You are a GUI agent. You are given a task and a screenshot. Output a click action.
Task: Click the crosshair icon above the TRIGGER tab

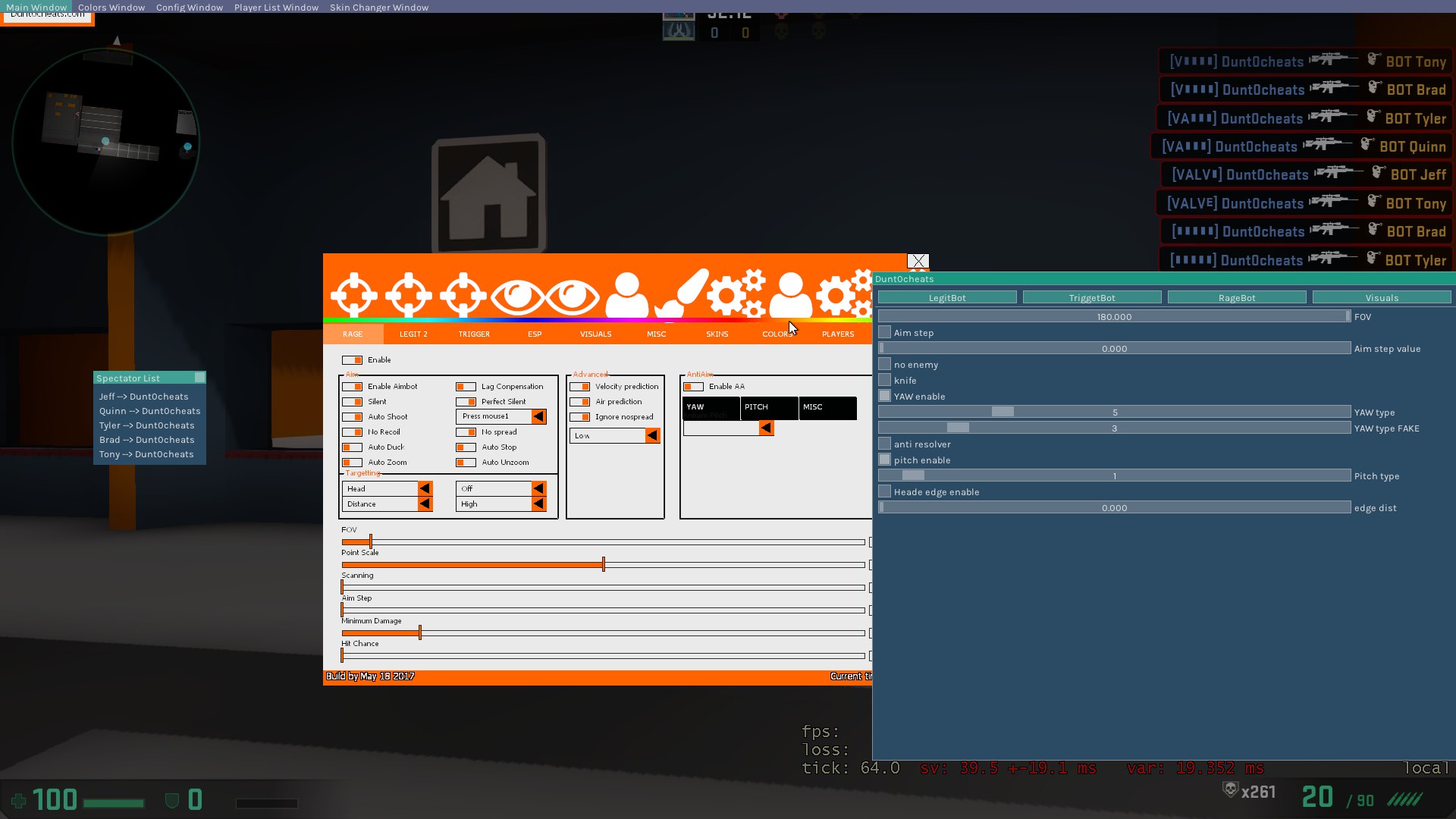[463, 294]
